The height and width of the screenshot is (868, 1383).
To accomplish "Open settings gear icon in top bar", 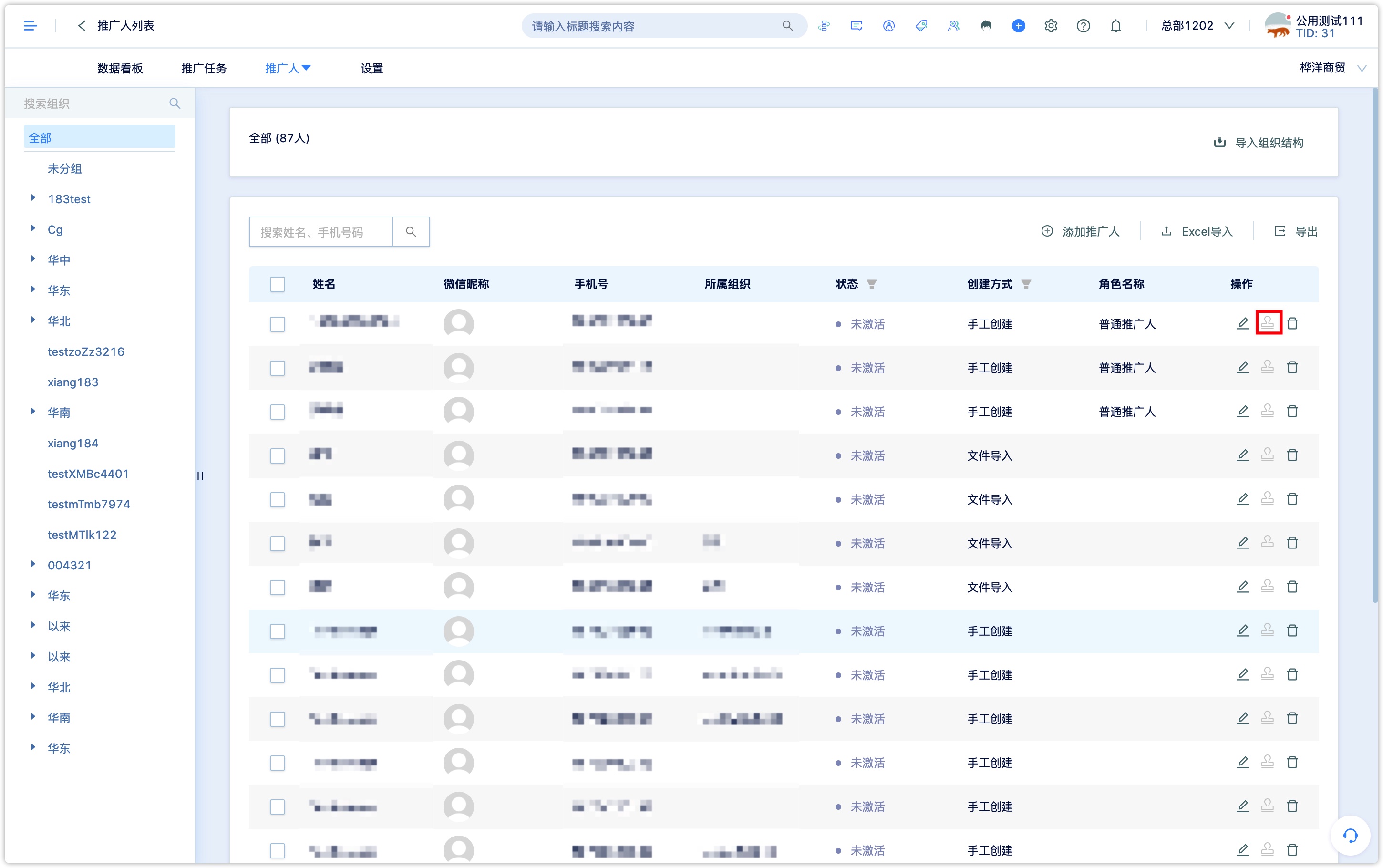I will [x=1050, y=26].
